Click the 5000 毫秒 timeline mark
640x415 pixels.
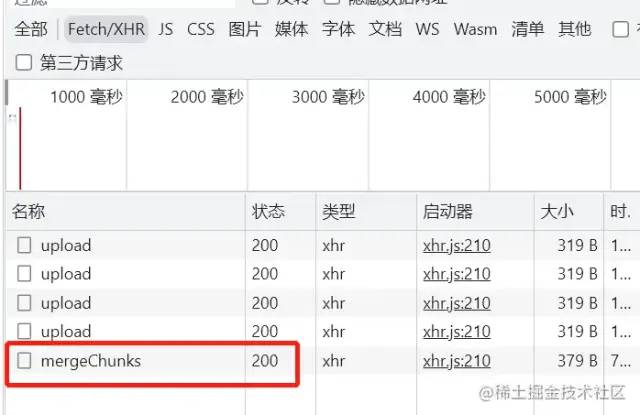point(570,97)
